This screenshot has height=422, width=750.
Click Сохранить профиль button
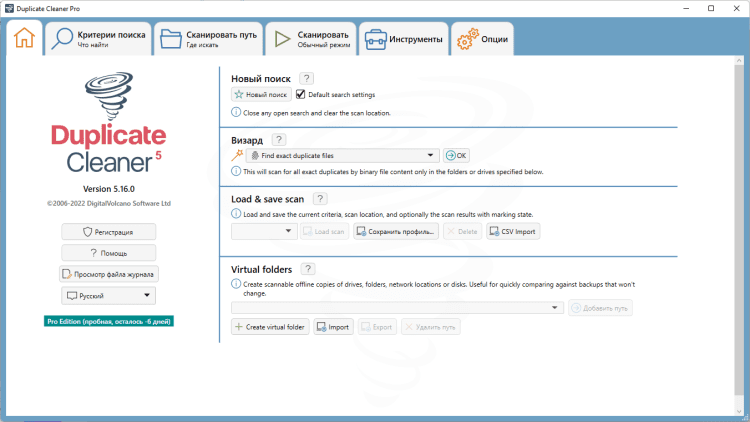pyautogui.click(x=396, y=232)
